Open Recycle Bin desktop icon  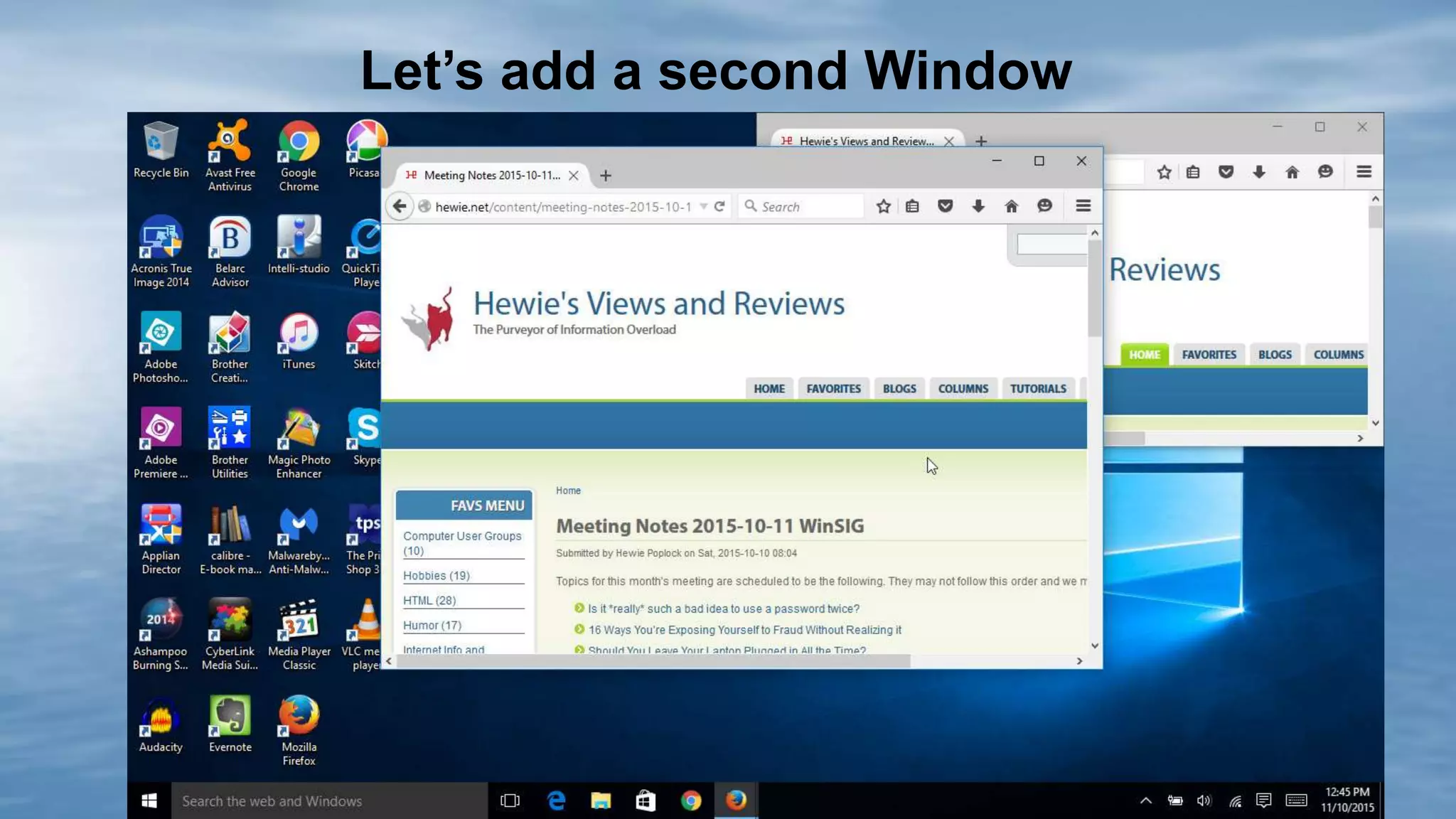tap(161, 150)
